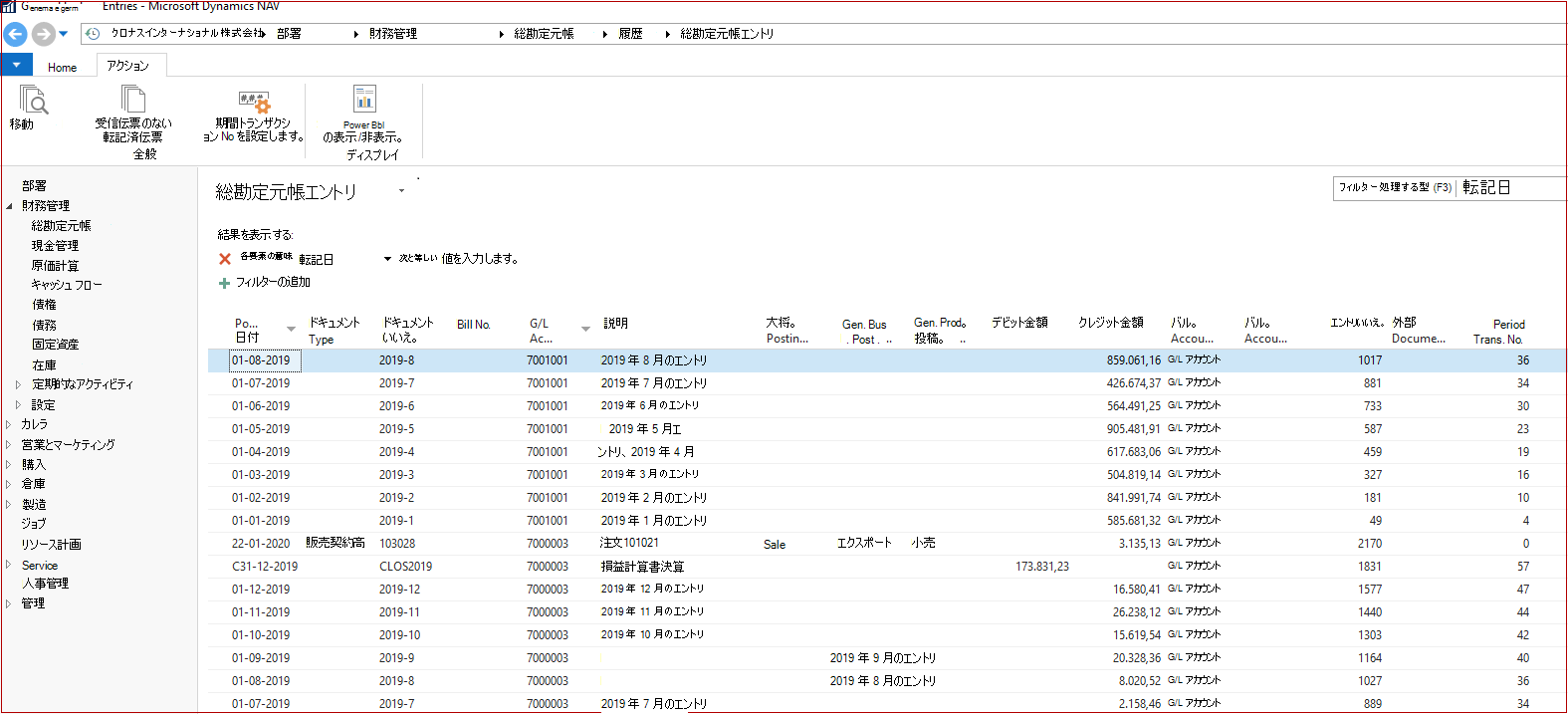Switch to the Home ribbon tab

tap(62, 68)
